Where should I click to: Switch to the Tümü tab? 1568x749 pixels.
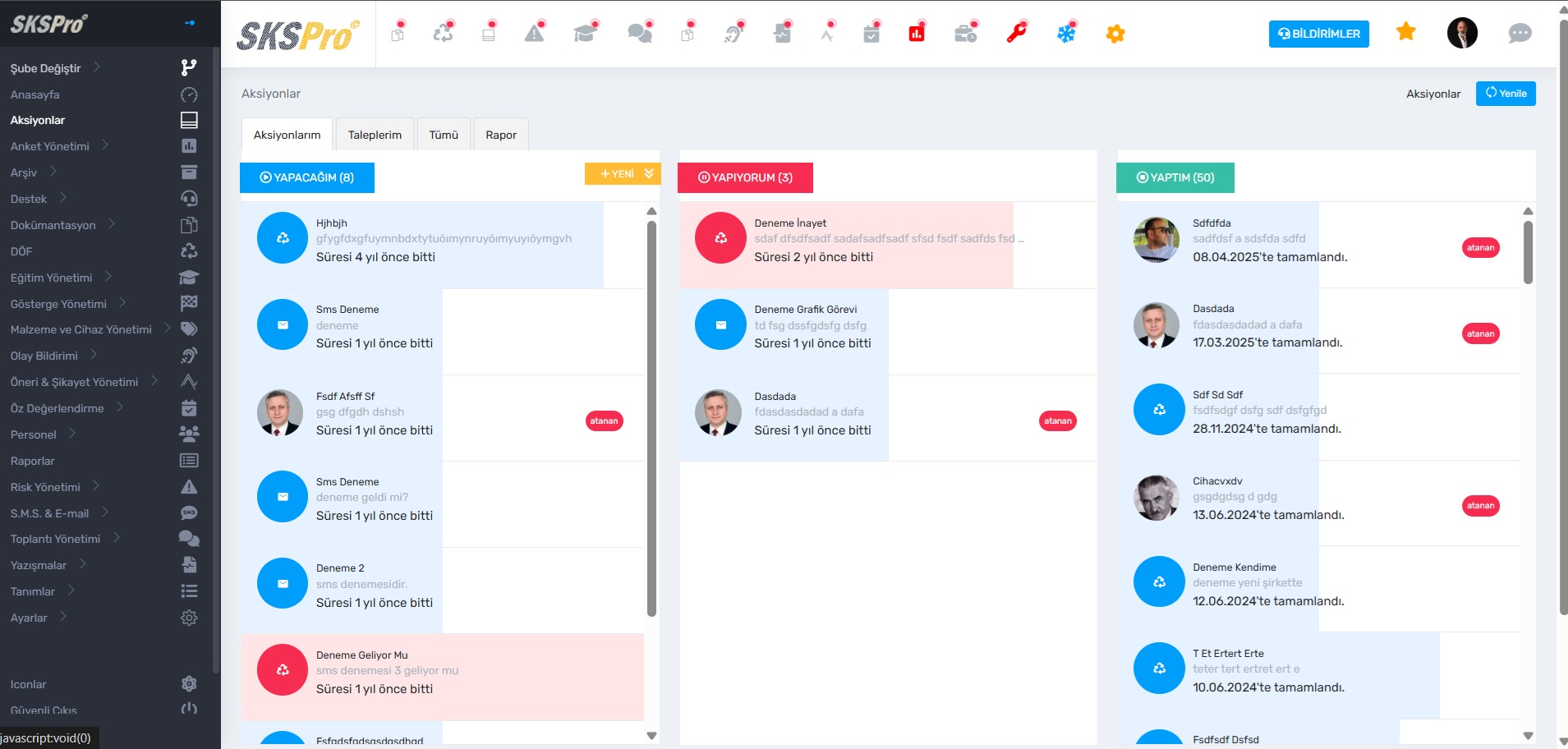coord(444,135)
